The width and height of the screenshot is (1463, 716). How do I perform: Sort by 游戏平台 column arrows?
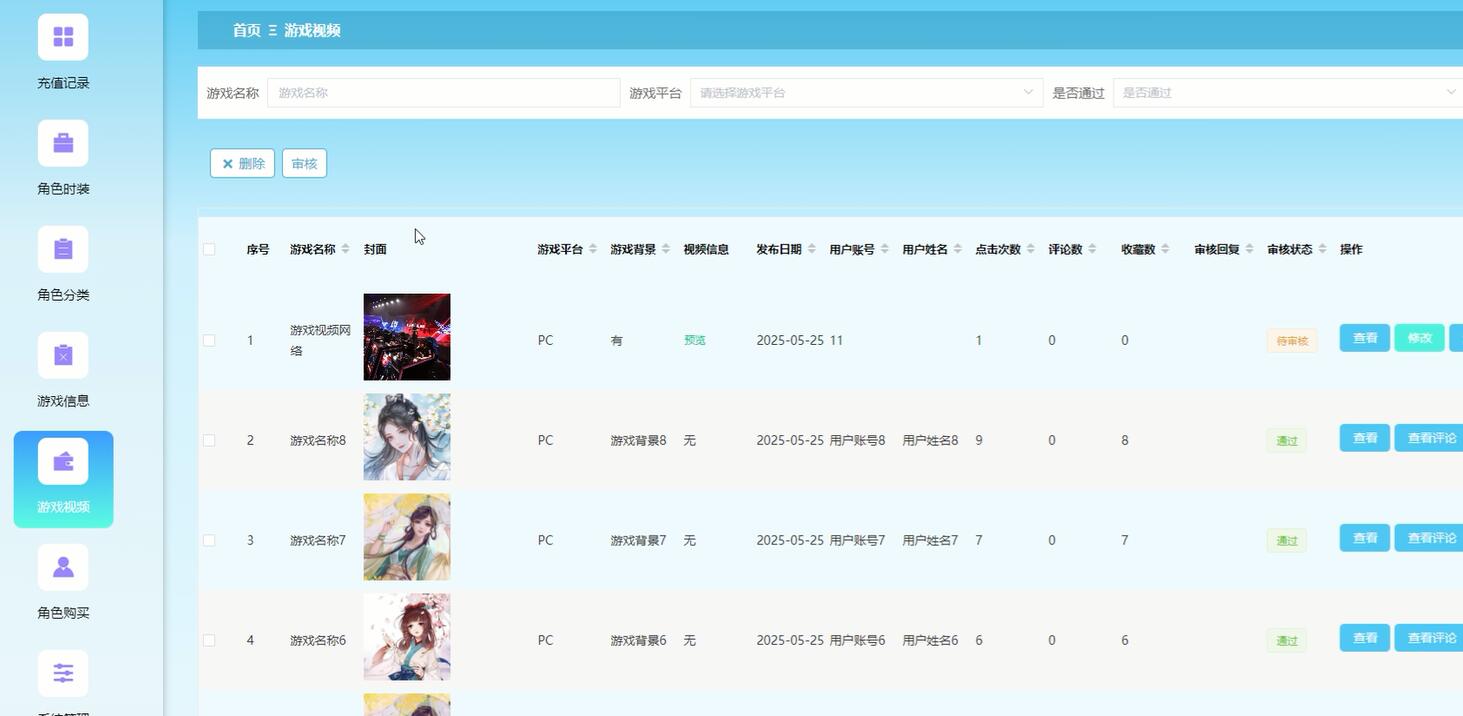pos(592,249)
